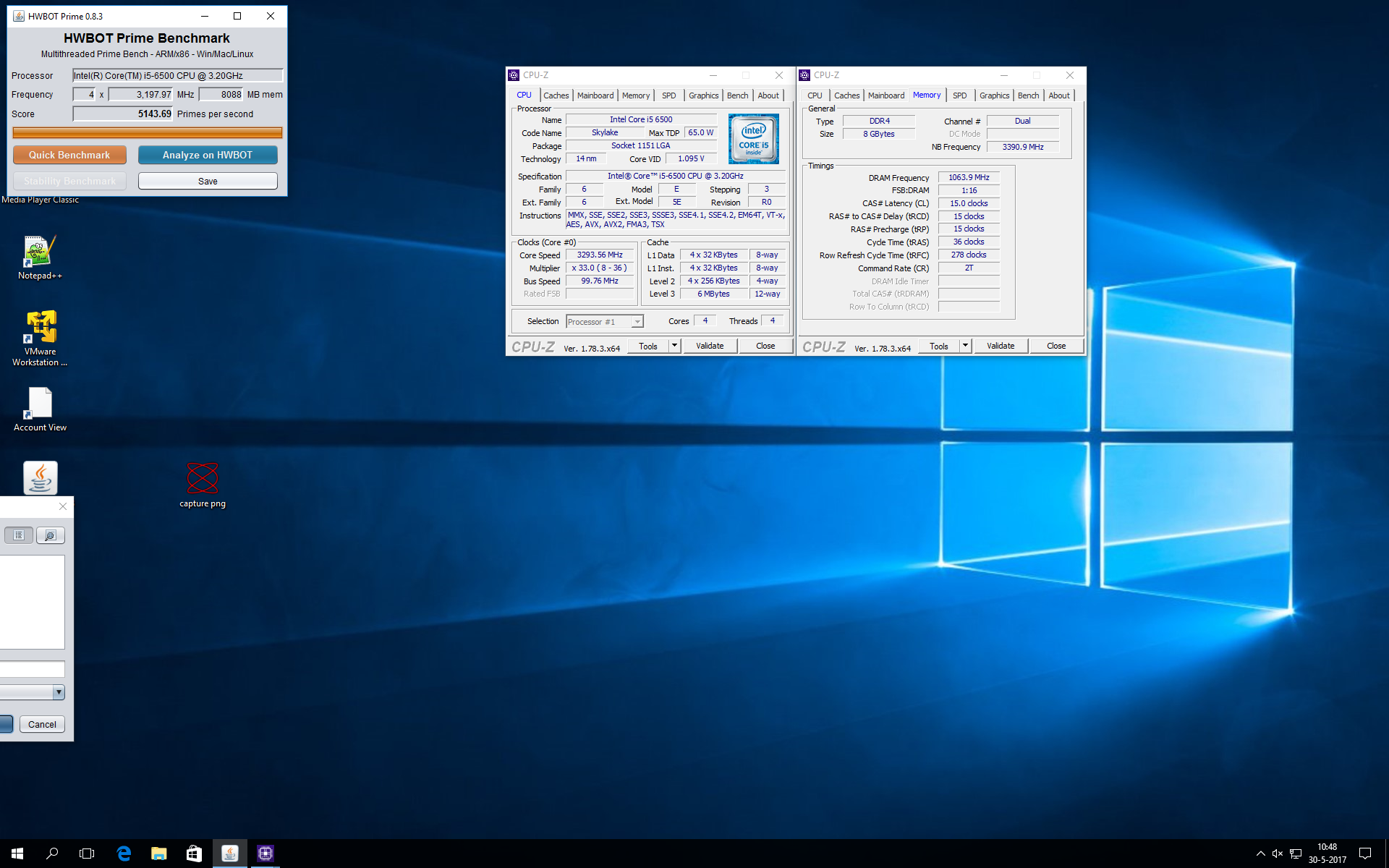Click Analyze on HWBOT button
The height and width of the screenshot is (868, 1389).
click(x=208, y=155)
